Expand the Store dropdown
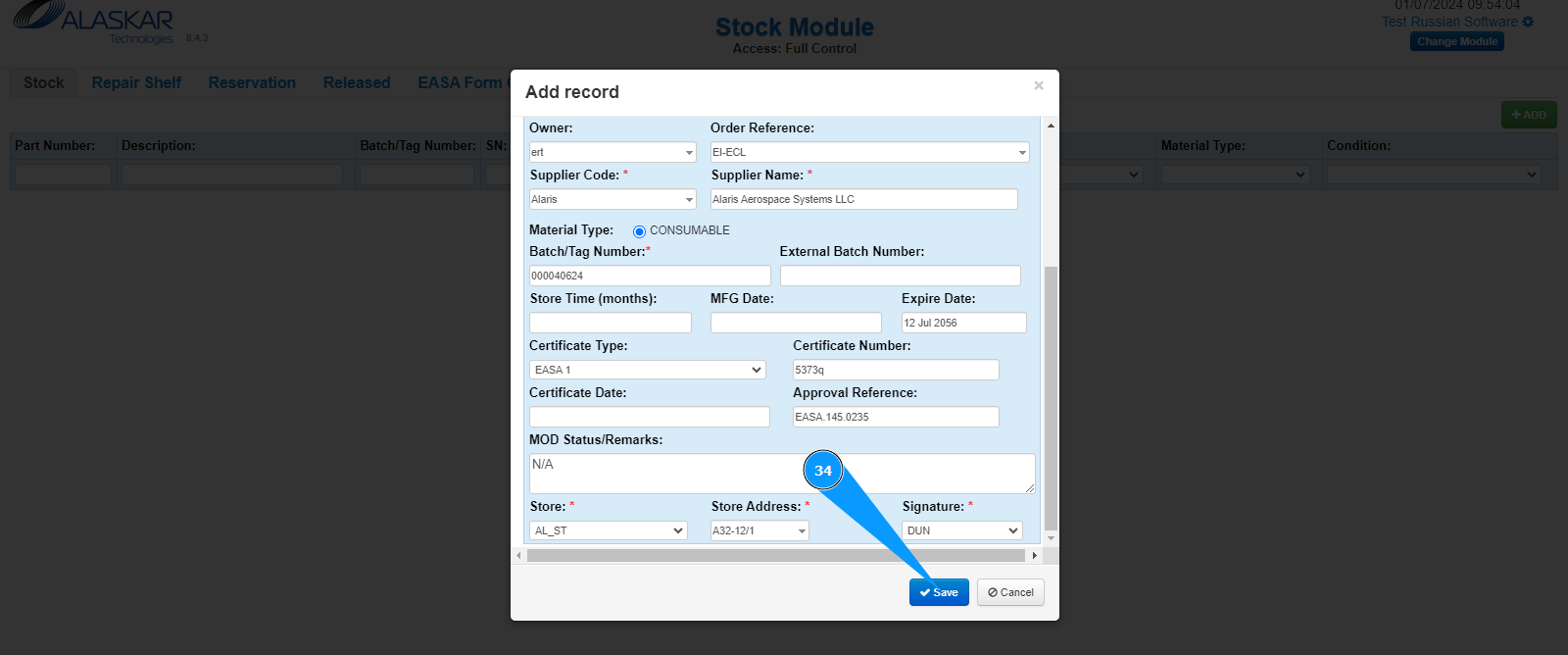1568x655 pixels. pyautogui.click(x=678, y=530)
